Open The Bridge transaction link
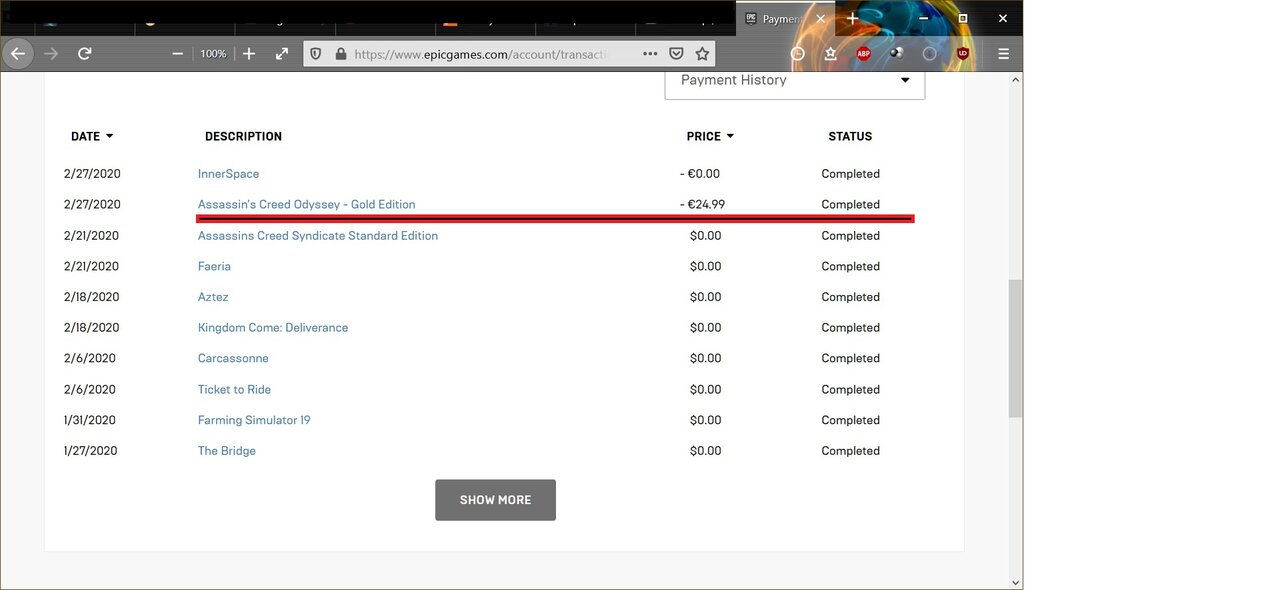Viewport: 1280px width, 590px height. (x=227, y=451)
